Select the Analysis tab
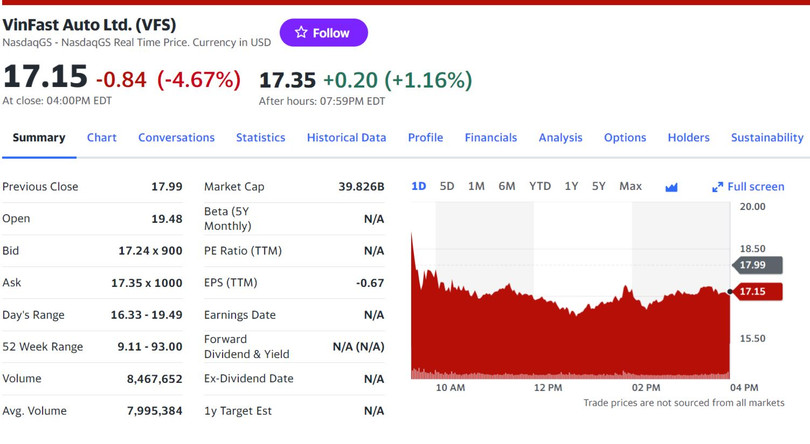This screenshot has height=444, width=810. click(x=560, y=138)
